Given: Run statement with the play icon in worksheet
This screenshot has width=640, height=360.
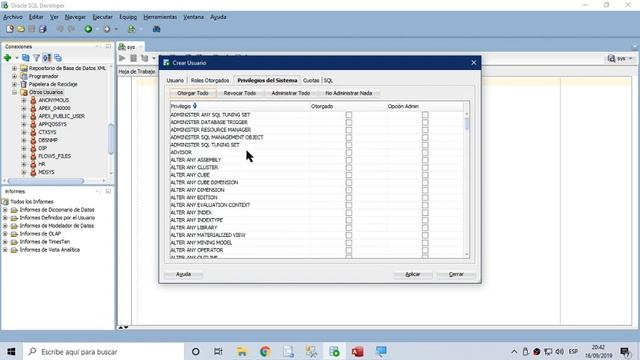Looking at the screenshot, I should (x=122, y=58).
